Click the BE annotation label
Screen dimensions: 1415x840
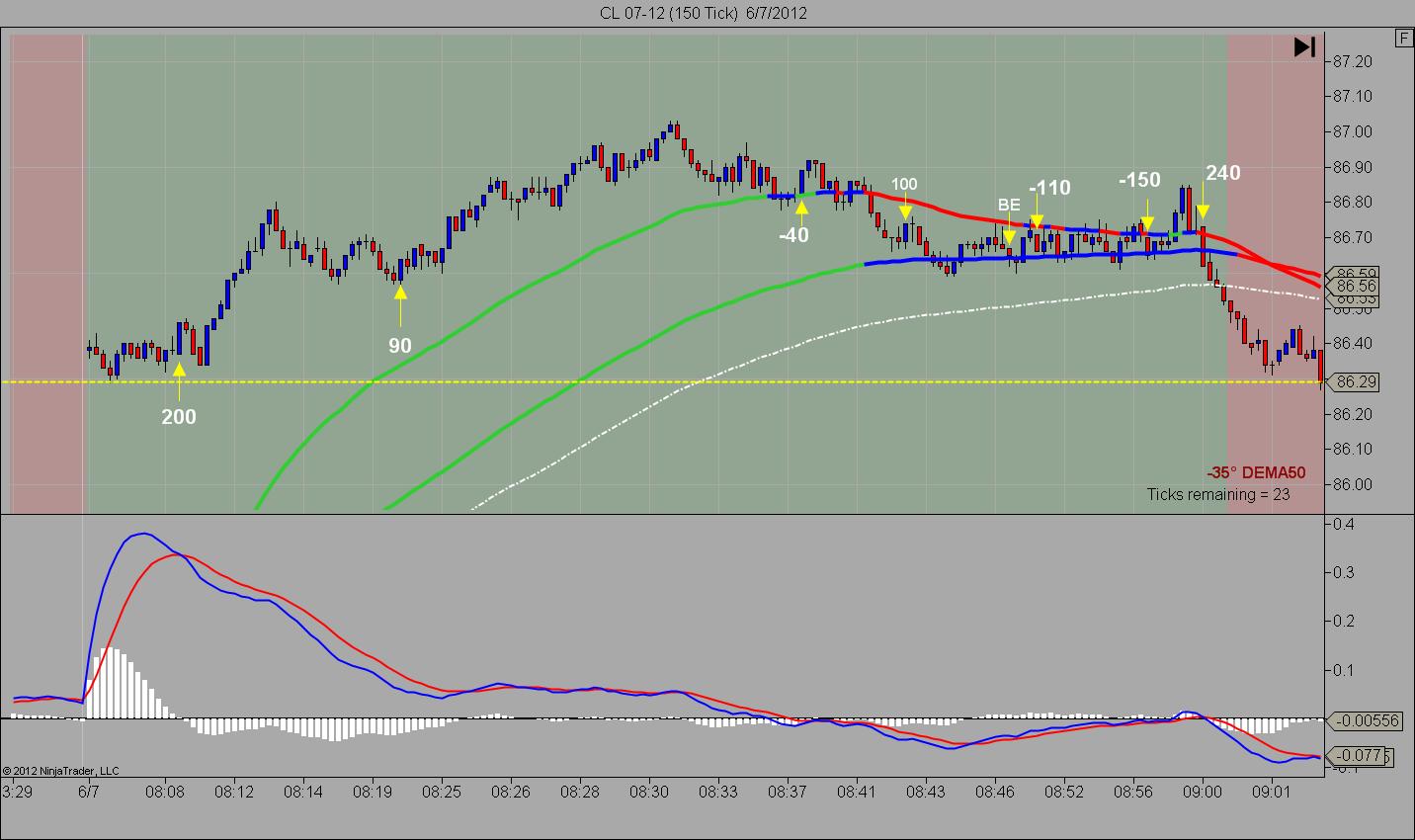(1009, 206)
